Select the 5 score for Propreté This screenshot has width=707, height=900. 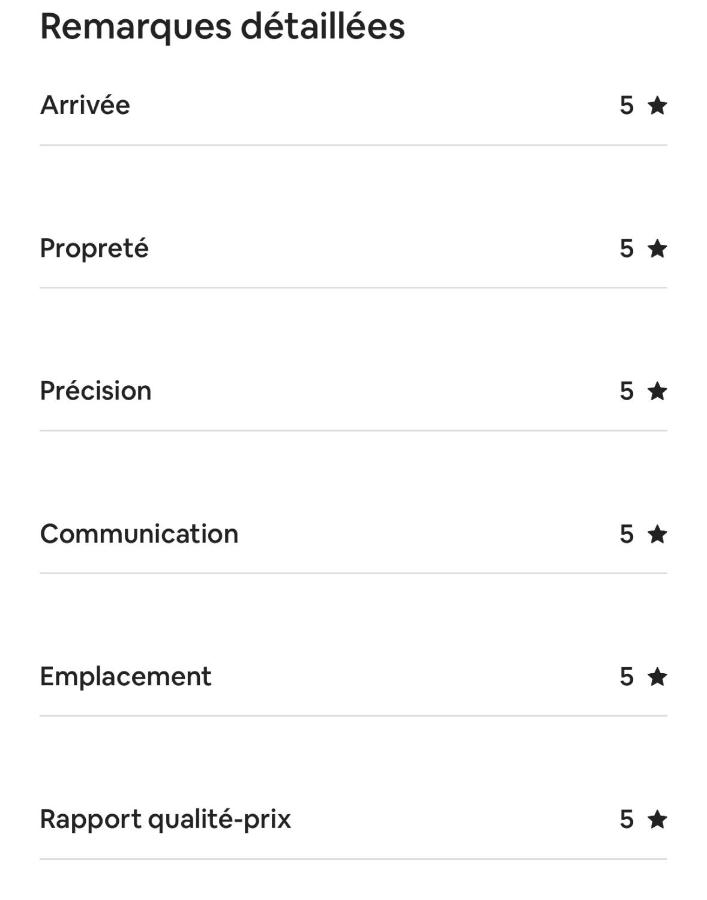pos(627,249)
